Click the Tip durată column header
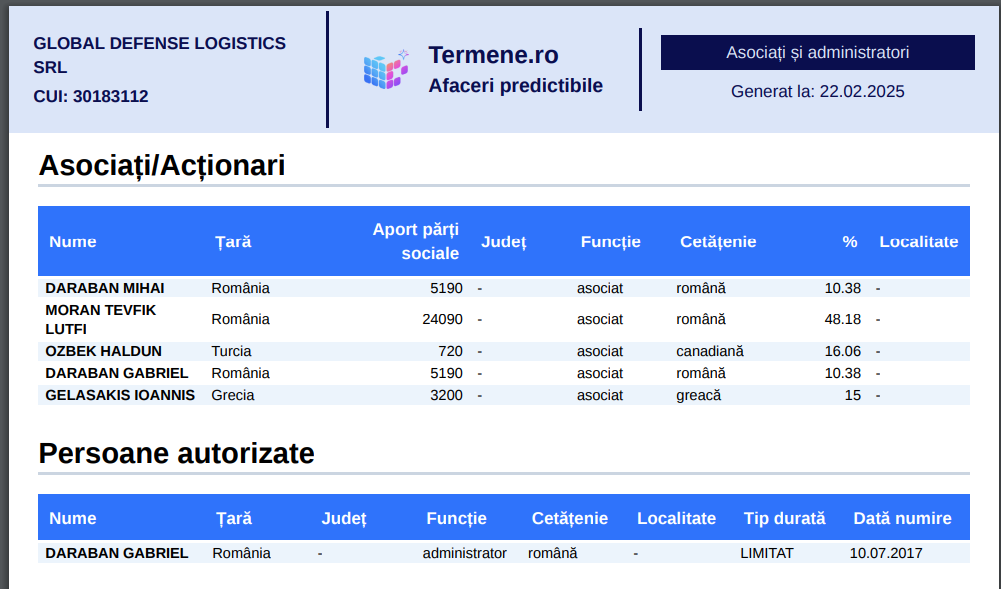Image resolution: width=1001 pixels, height=589 pixels. [x=784, y=518]
